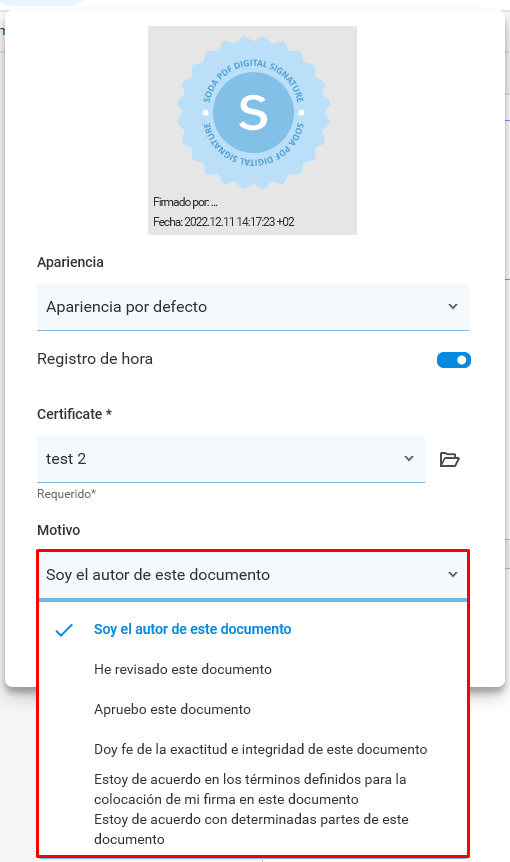Click the signature preview thumbnail
This screenshot has width=510, height=862.
pos(253,130)
